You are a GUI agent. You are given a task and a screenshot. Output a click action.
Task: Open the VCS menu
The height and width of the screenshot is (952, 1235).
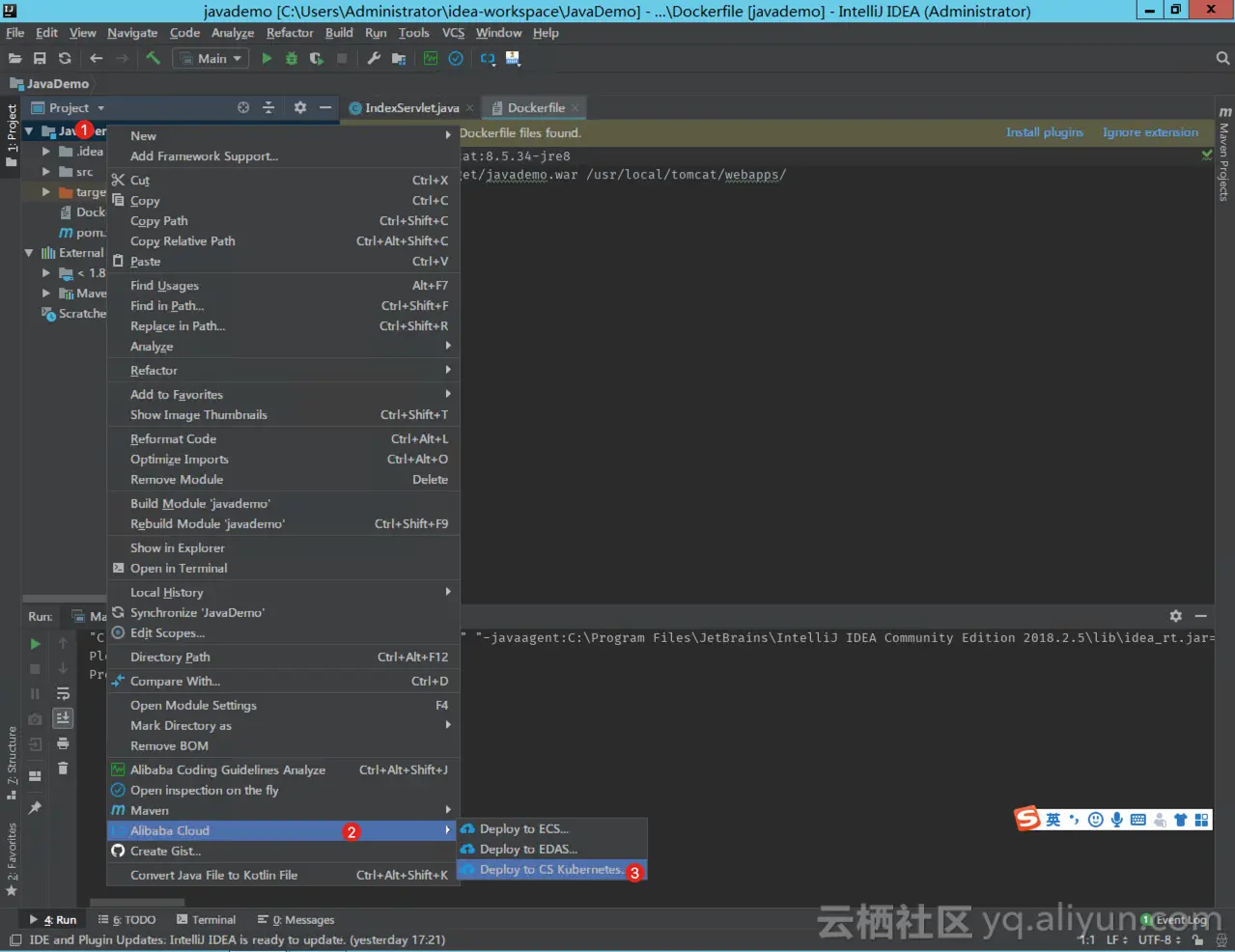point(453,33)
